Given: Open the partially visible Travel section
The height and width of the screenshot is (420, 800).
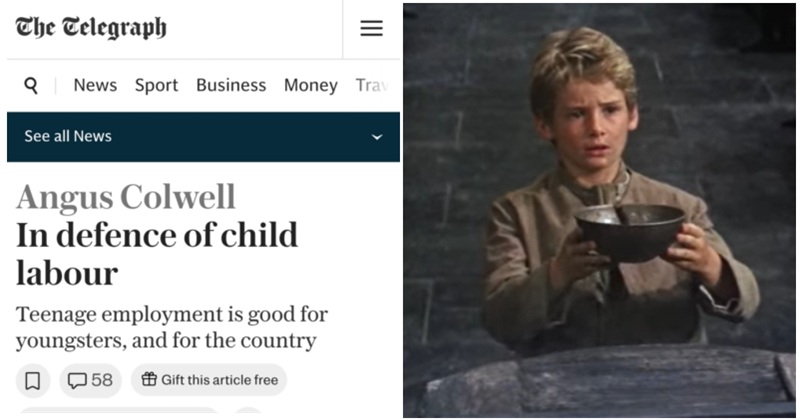Looking at the screenshot, I should [371, 85].
